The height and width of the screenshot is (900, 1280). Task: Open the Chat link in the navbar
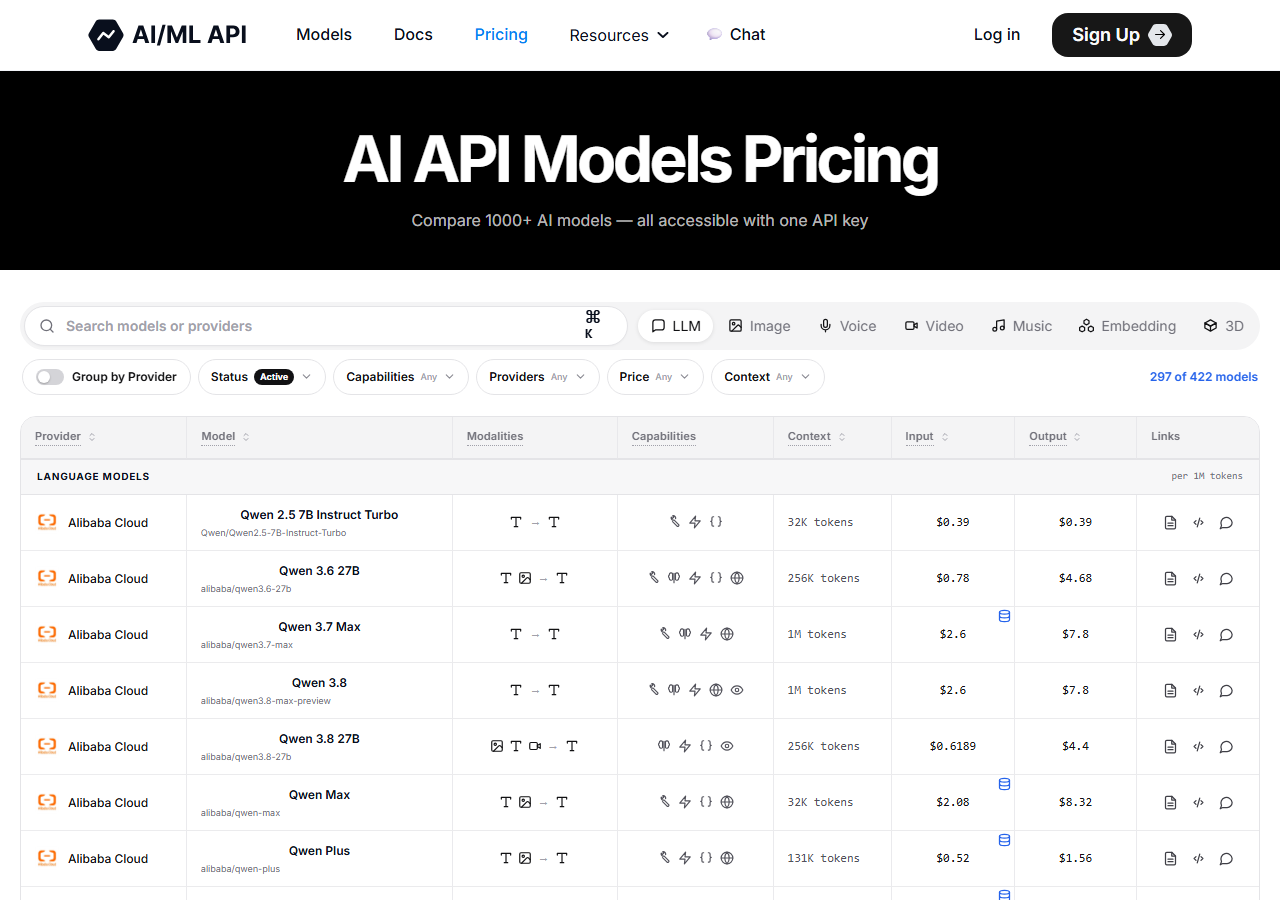point(736,34)
